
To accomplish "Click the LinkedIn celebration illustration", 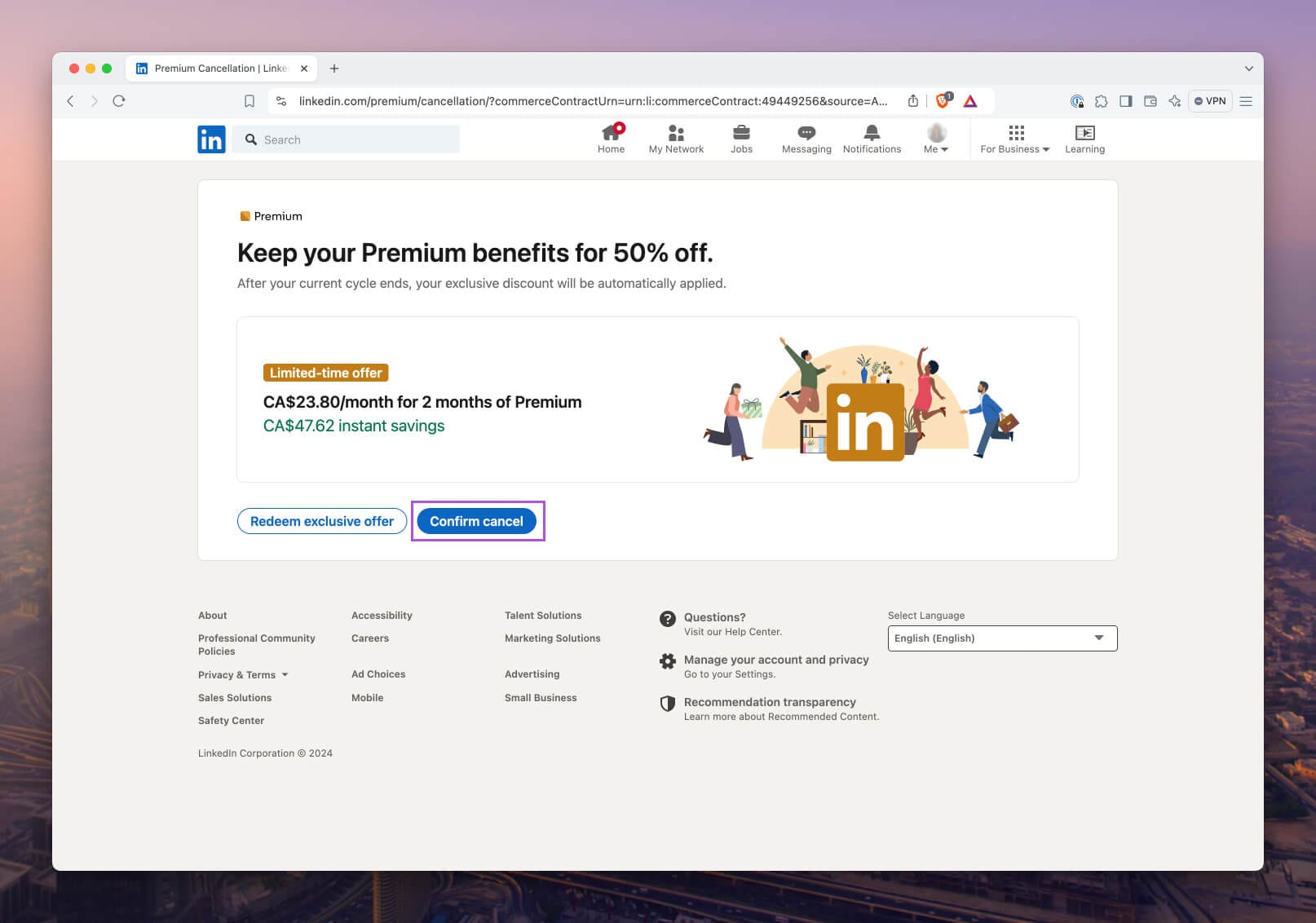I will 861,400.
